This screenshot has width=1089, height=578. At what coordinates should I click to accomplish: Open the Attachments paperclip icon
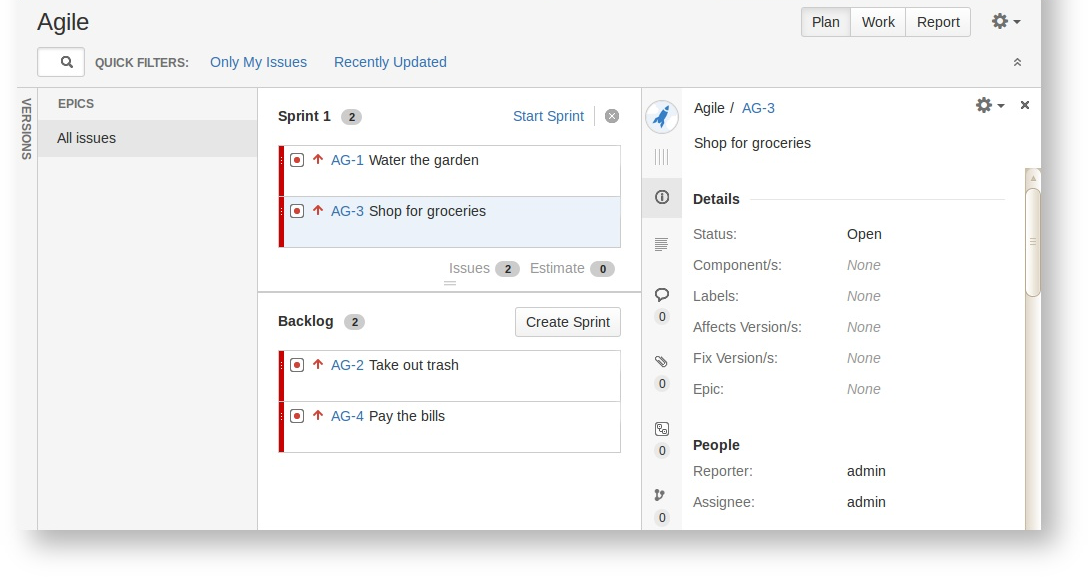click(x=661, y=361)
